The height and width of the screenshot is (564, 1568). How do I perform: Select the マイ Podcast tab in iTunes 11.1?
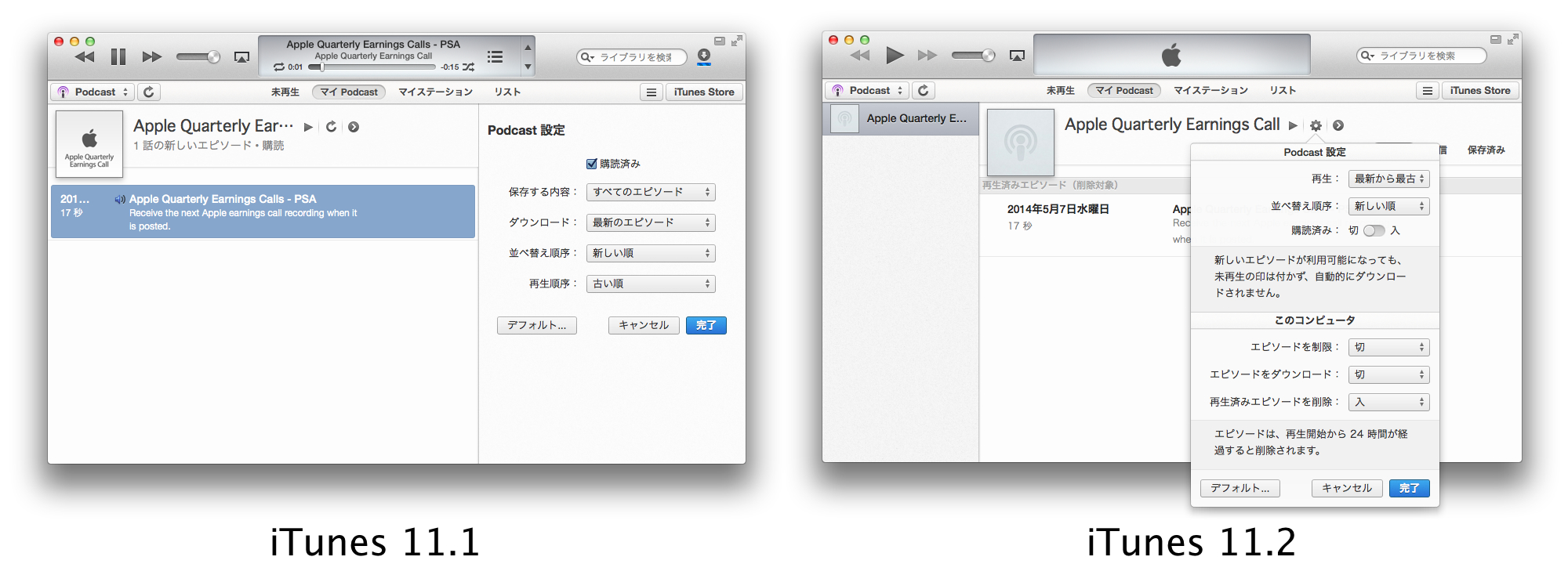349,92
